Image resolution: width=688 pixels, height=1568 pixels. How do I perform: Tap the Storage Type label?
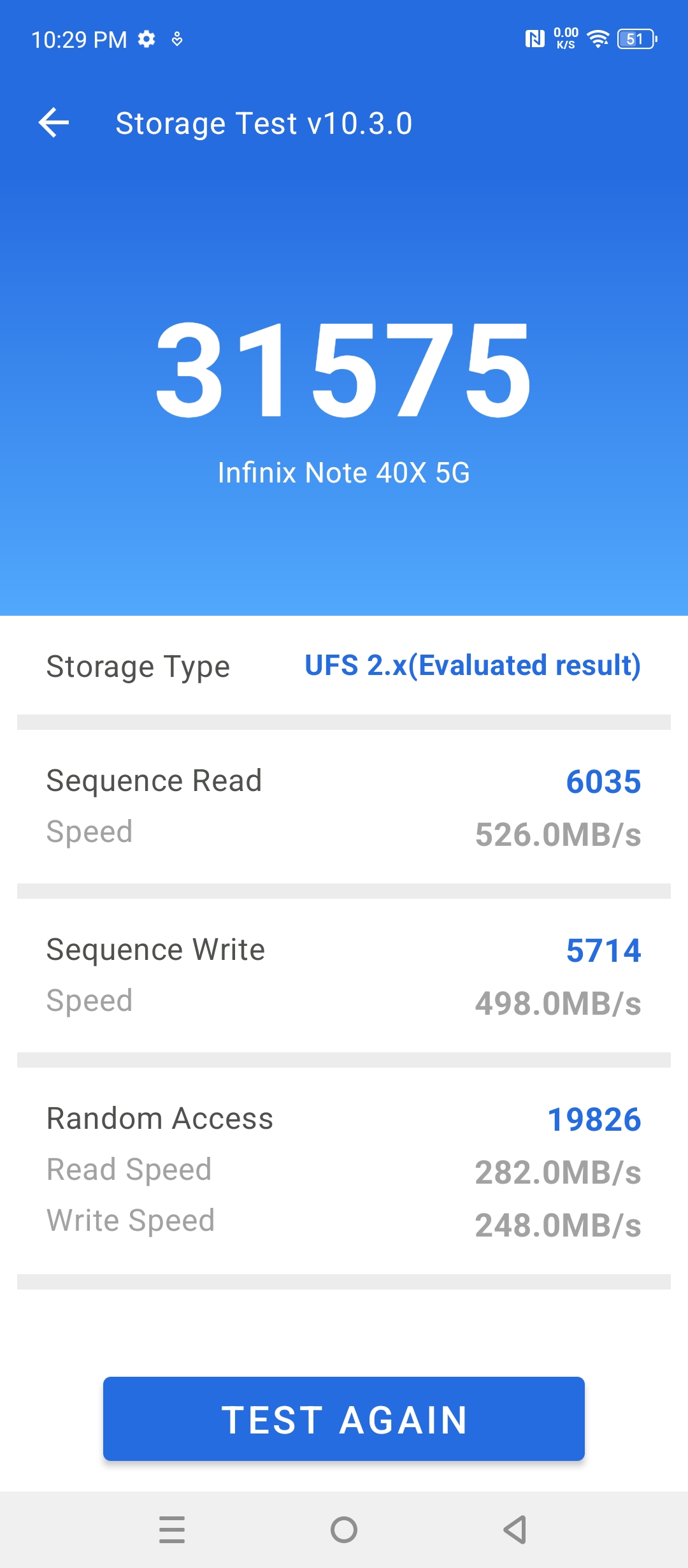click(138, 667)
